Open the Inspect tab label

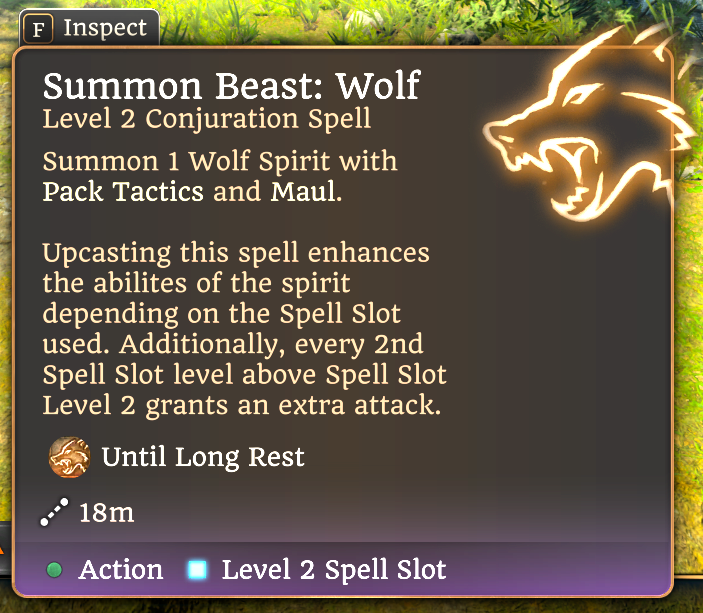pyautogui.click(x=105, y=28)
